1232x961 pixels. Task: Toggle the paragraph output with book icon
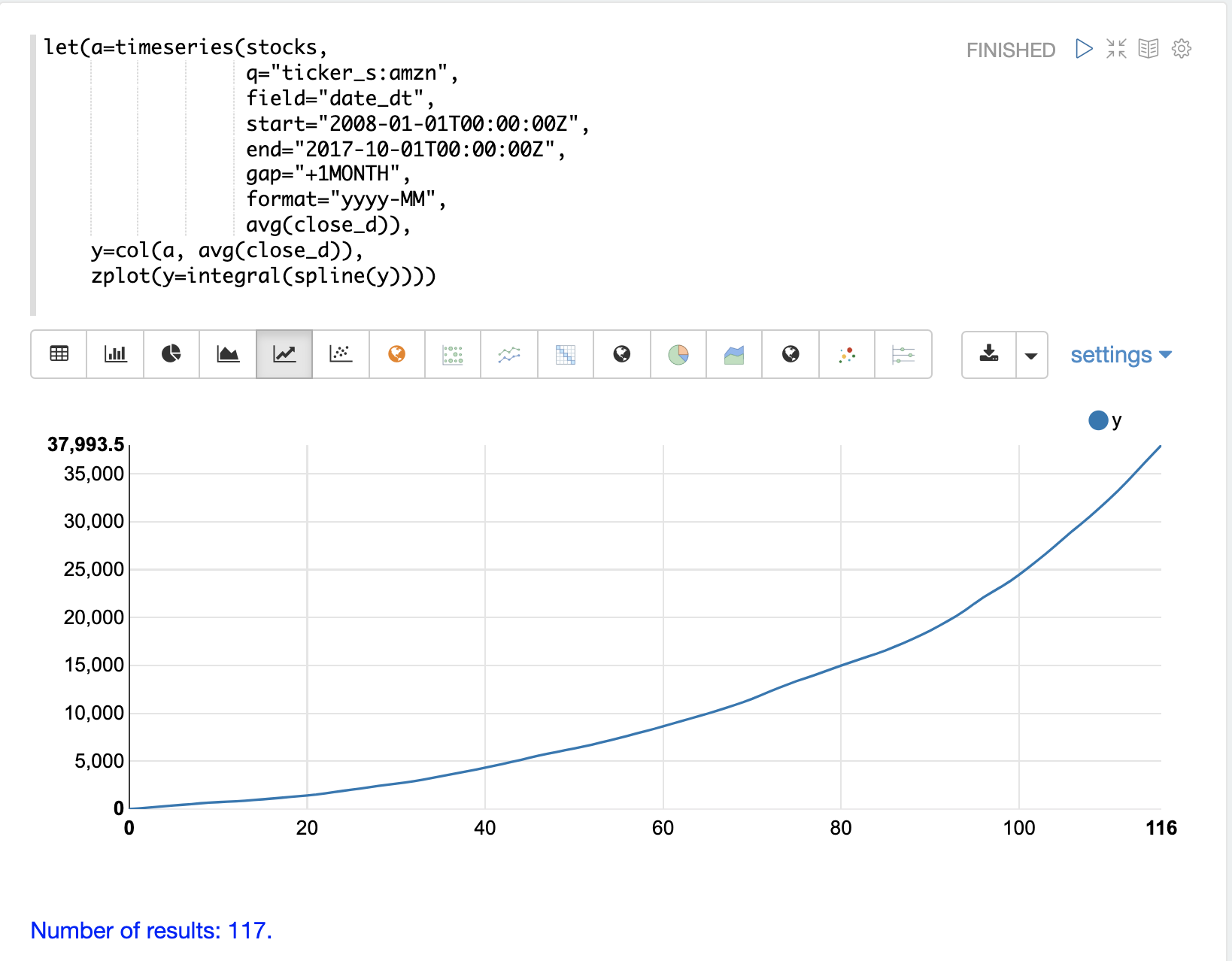[x=1149, y=49]
